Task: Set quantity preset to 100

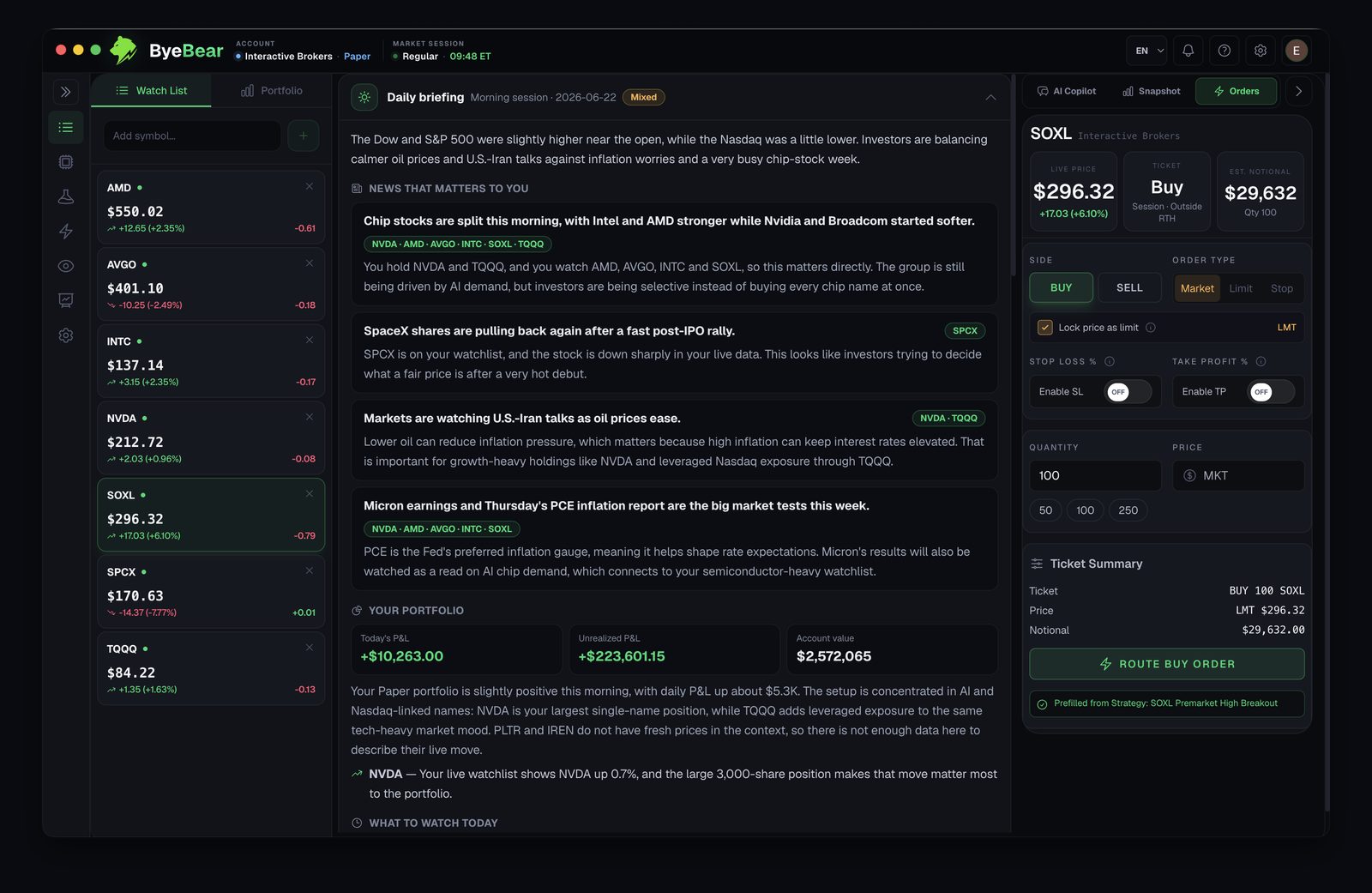Action: pos(1085,510)
